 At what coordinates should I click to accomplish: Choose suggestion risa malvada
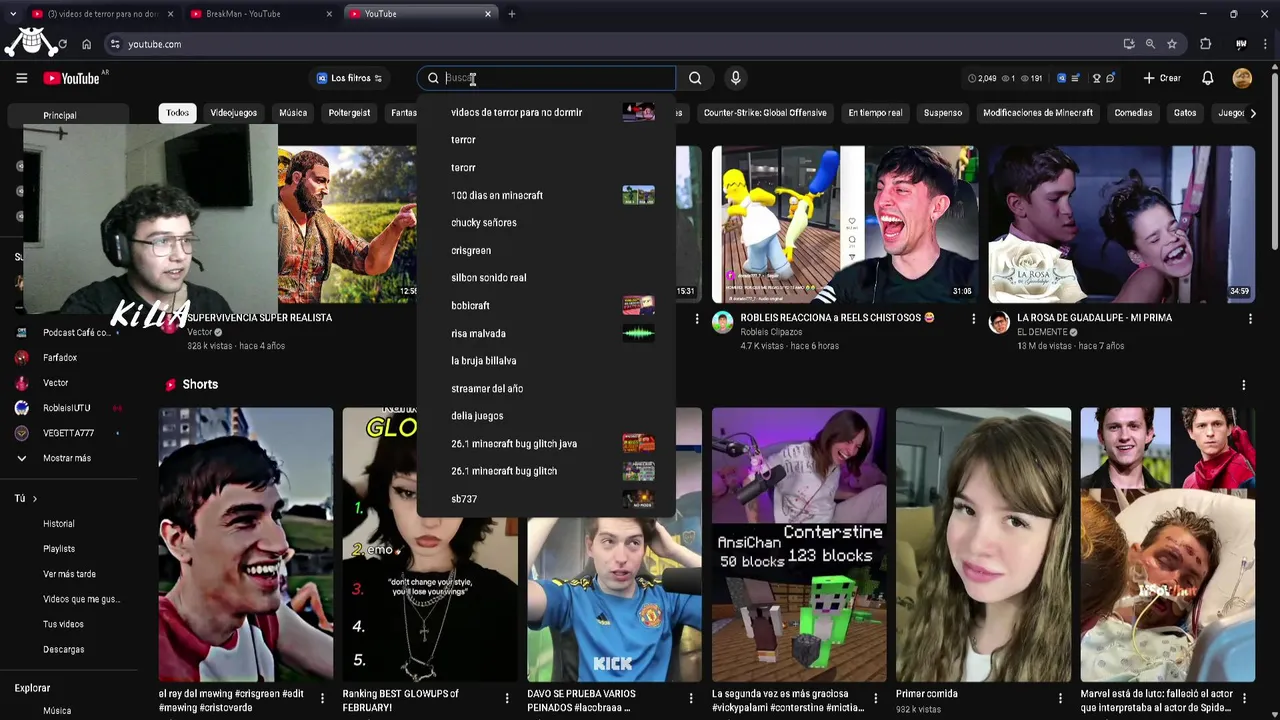pyautogui.click(x=546, y=333)
